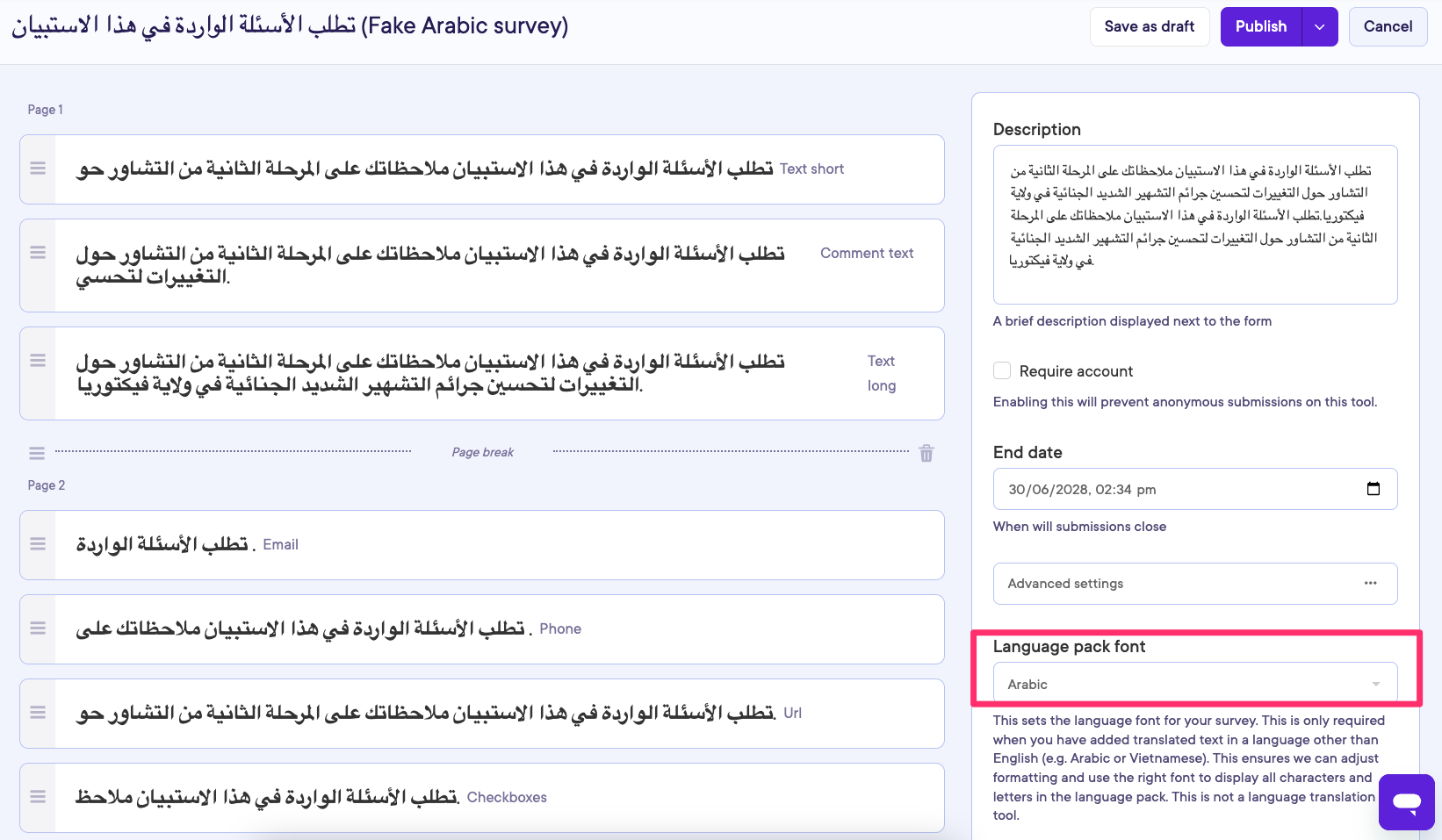The width and height of the screenshot is (1442, 840).
Task: Click the drag handle on the Email question
Action: click(x=37, y=543)
